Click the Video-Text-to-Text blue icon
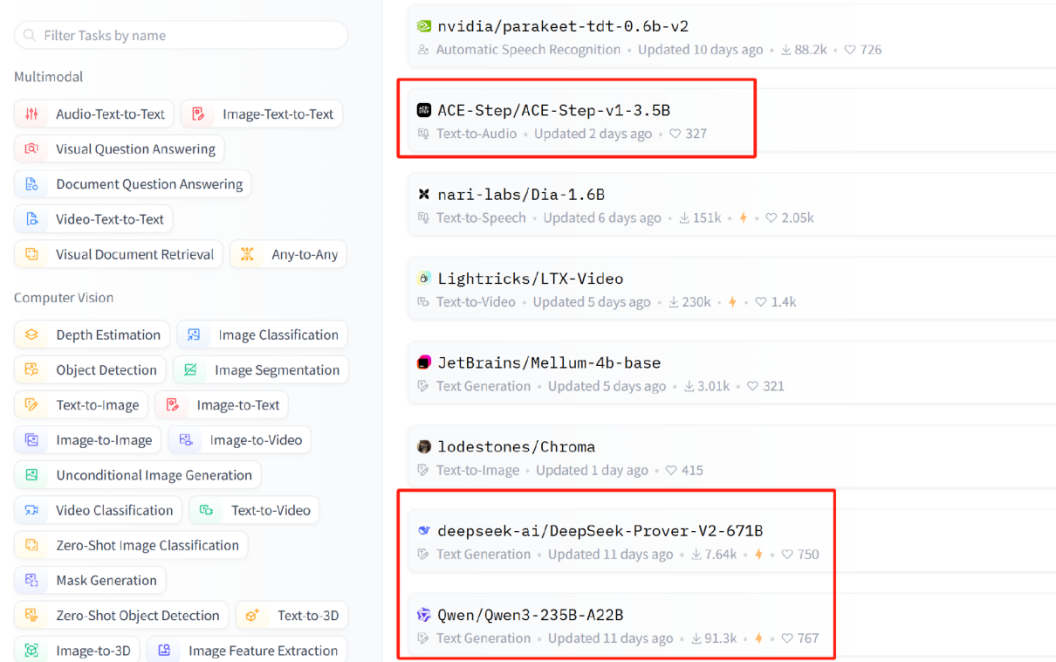The image size is (1056, 662). pos(32,219)
